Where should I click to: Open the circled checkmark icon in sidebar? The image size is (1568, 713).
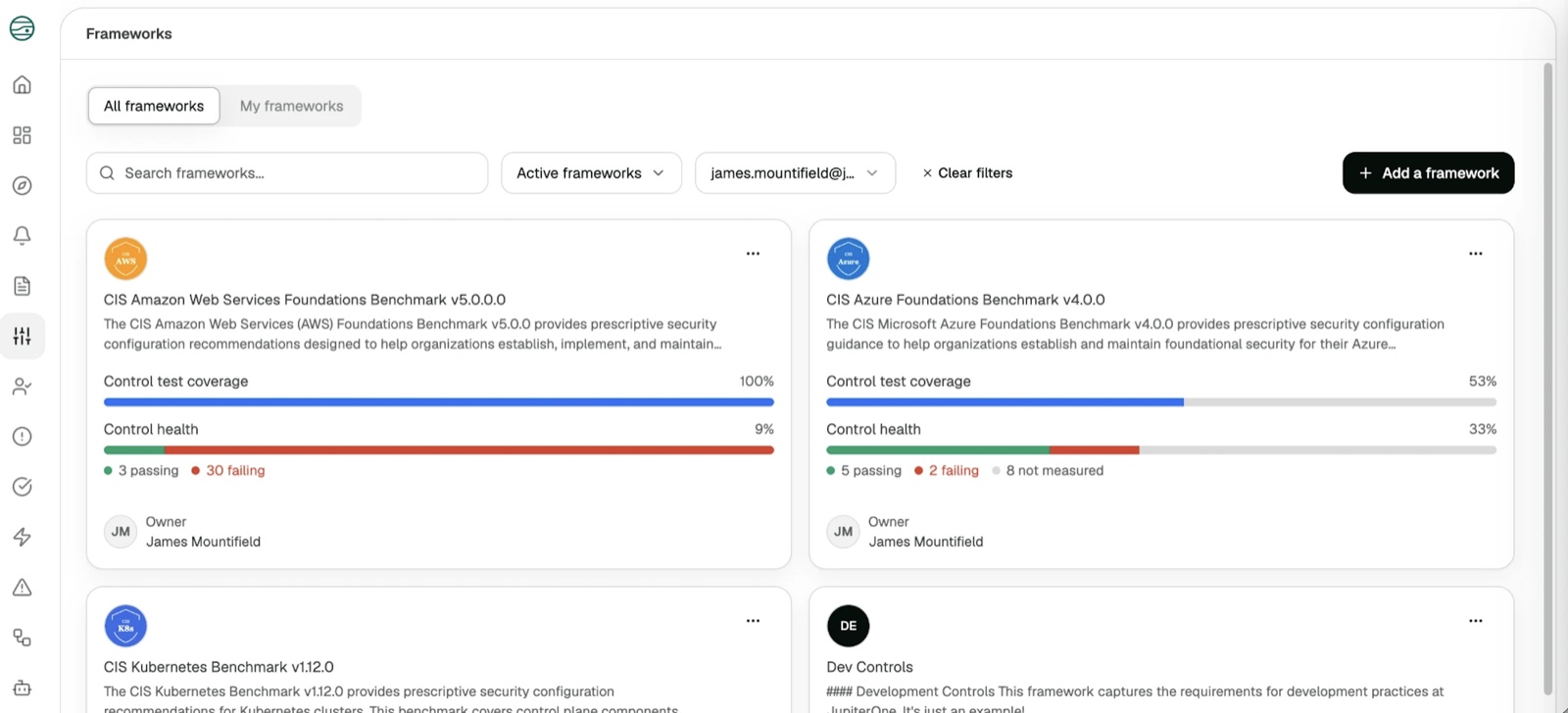(22, 487)
